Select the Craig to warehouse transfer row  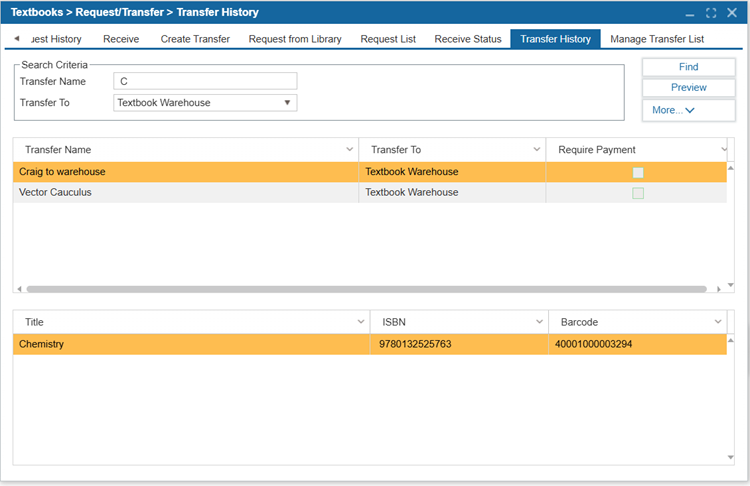pos(370,172)
